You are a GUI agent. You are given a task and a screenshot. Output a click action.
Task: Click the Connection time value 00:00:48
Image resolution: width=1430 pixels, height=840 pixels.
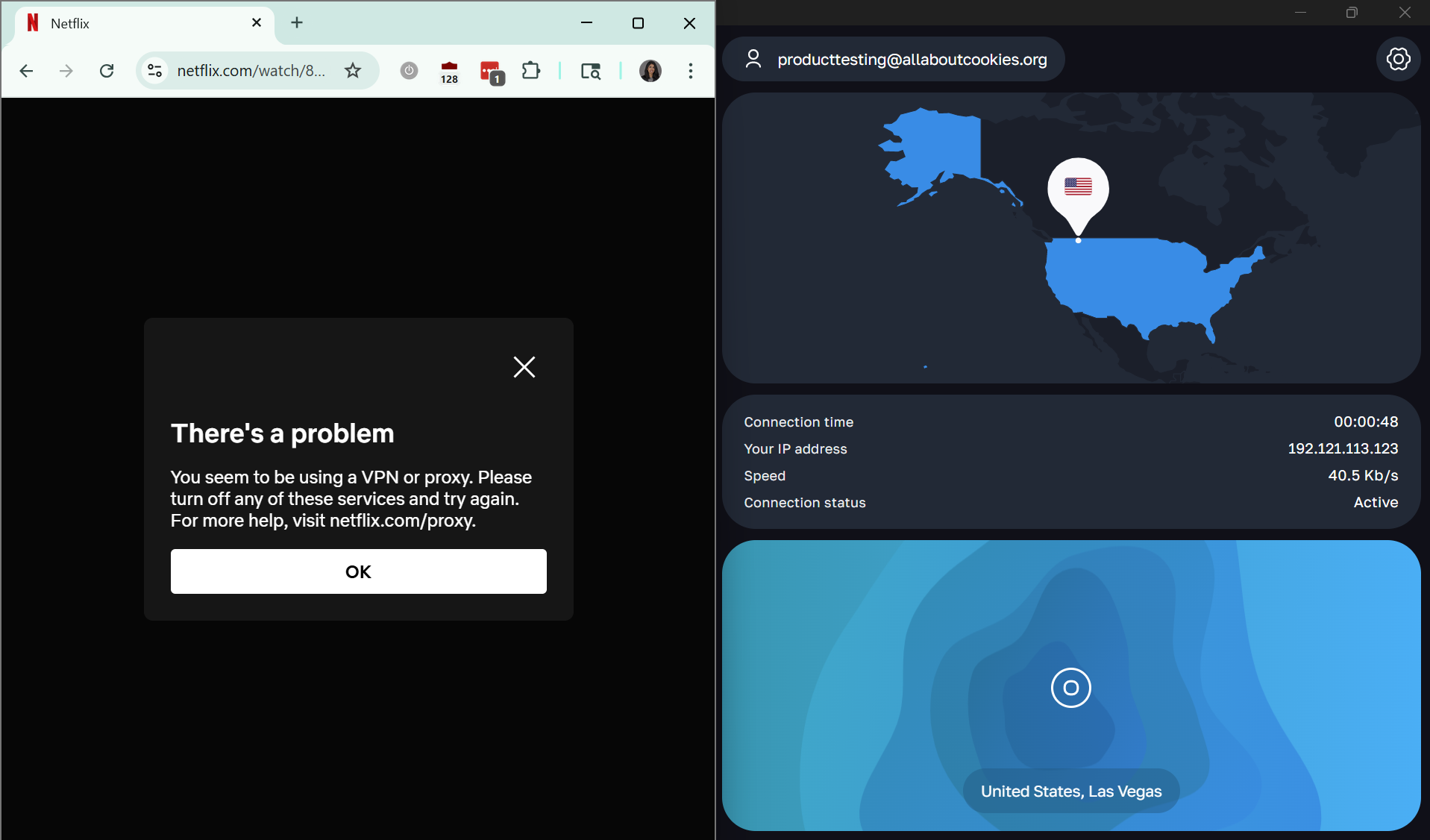1366,421
